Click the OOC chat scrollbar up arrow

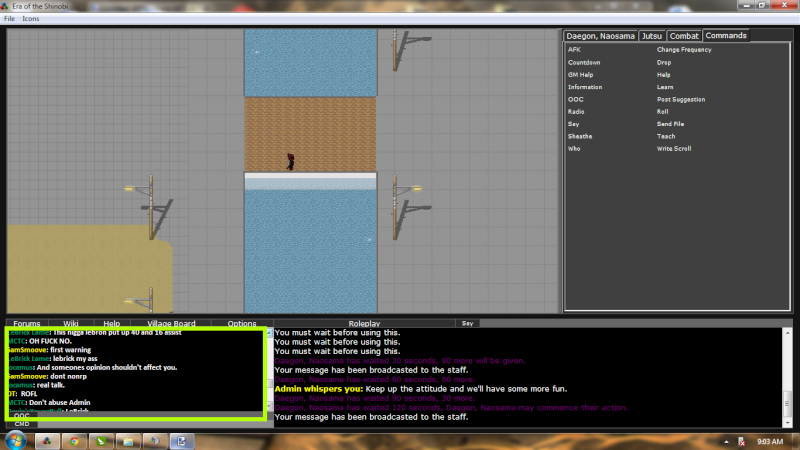tap(270, 333)
